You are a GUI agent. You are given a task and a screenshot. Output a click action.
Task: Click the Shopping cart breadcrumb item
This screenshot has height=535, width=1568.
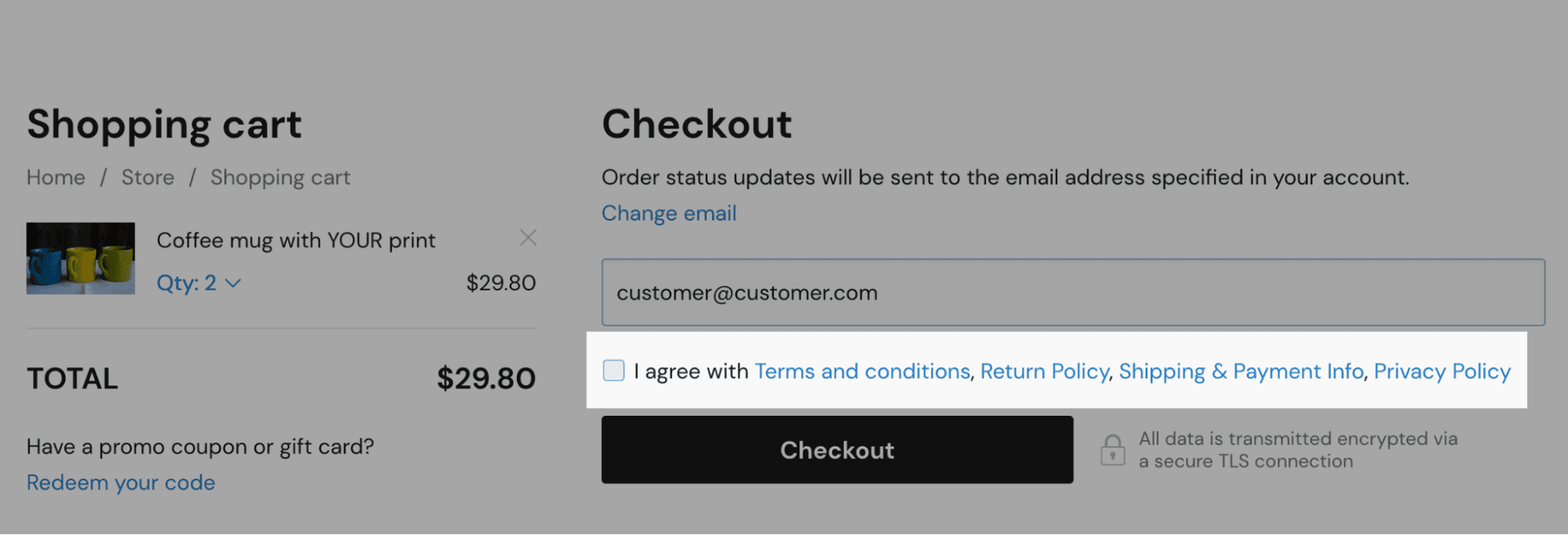click(280, 177)
